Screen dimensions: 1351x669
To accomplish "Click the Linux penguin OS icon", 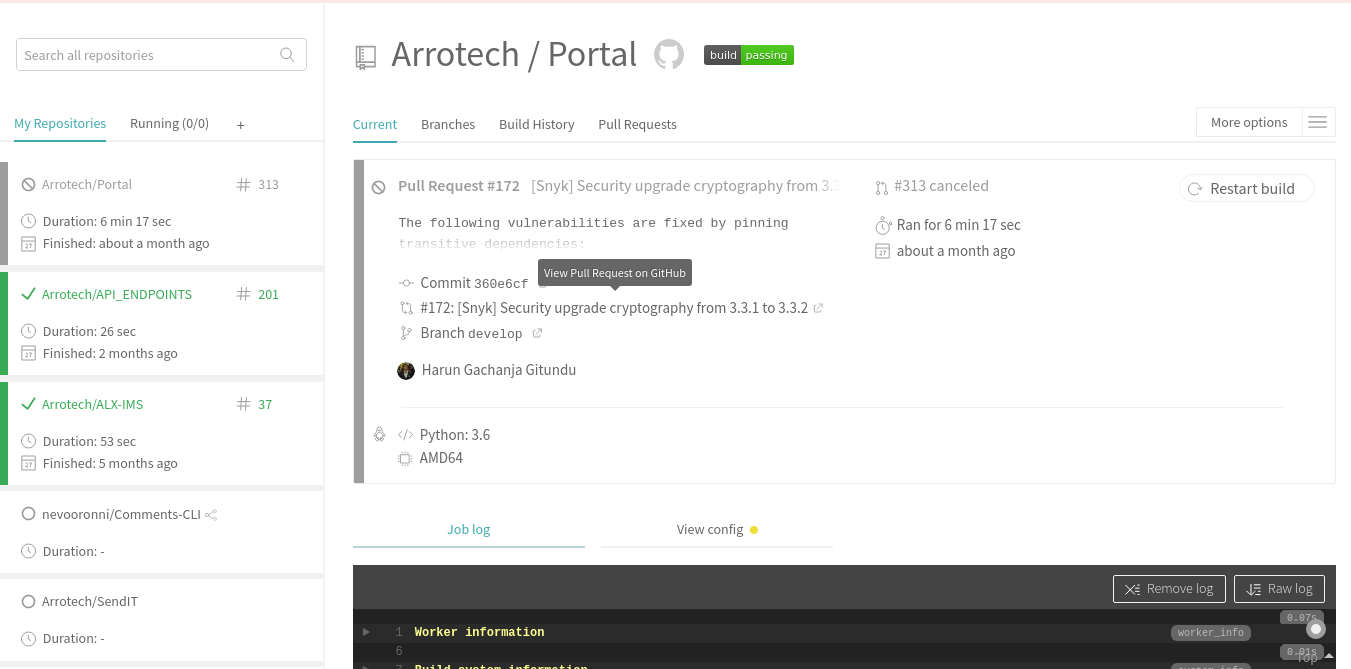I will tap(379, 435).
